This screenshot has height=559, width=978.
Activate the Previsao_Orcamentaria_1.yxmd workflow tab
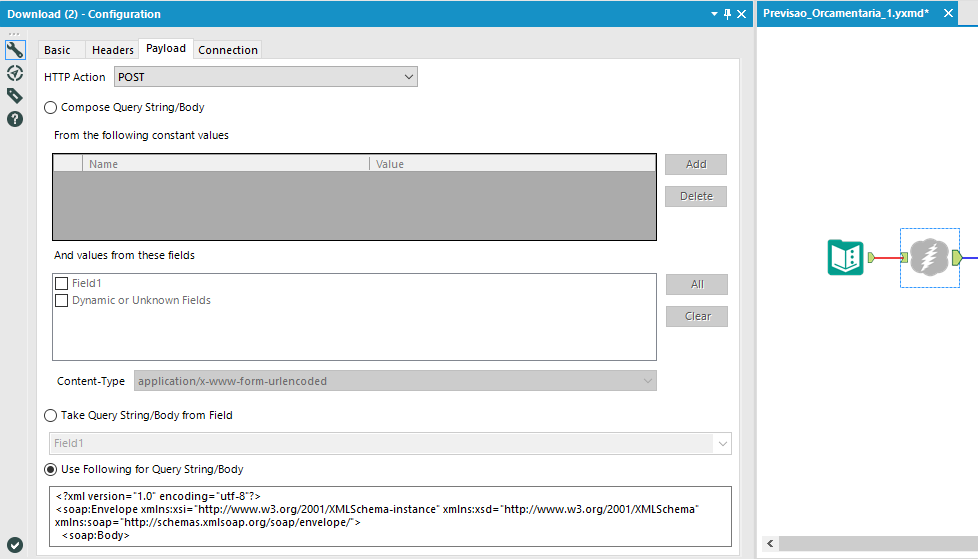[846, 13]
